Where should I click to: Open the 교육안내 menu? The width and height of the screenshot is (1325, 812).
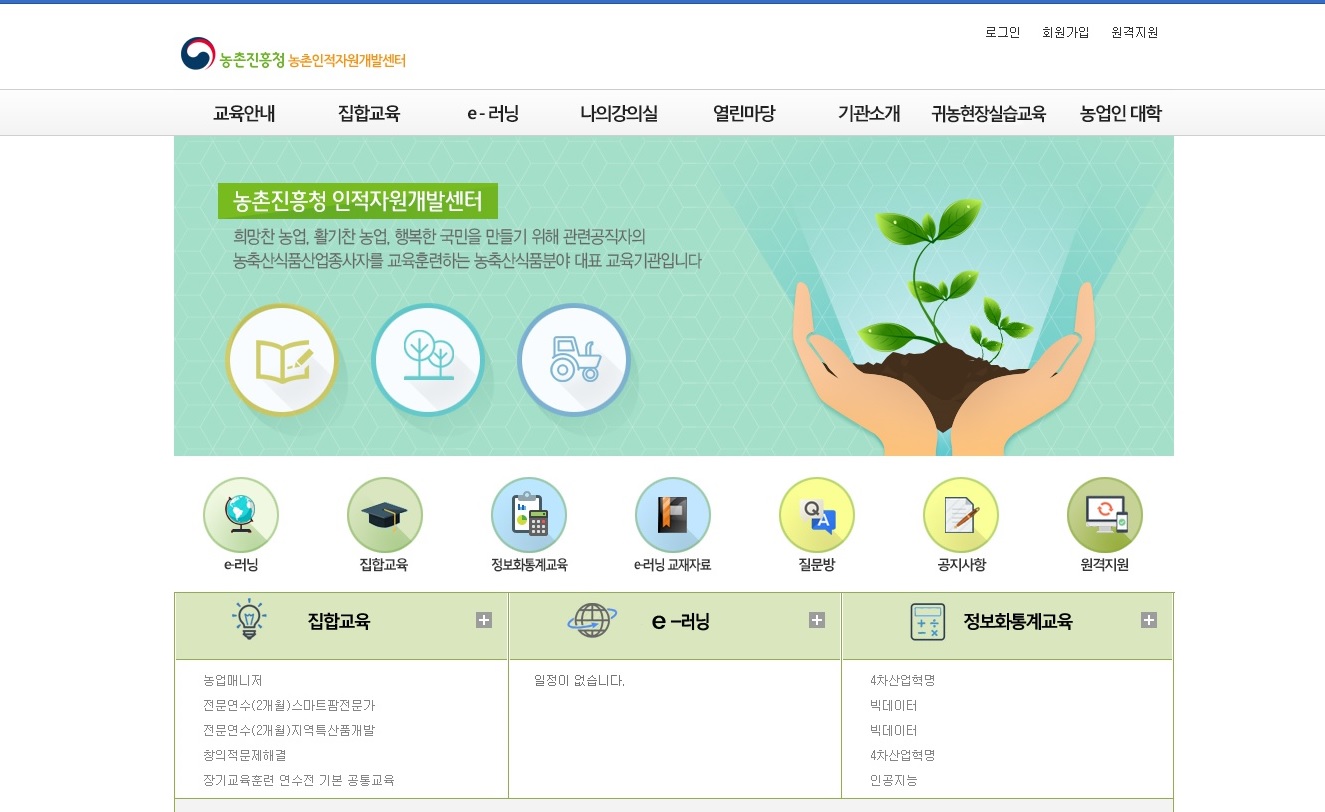point(244,113)
